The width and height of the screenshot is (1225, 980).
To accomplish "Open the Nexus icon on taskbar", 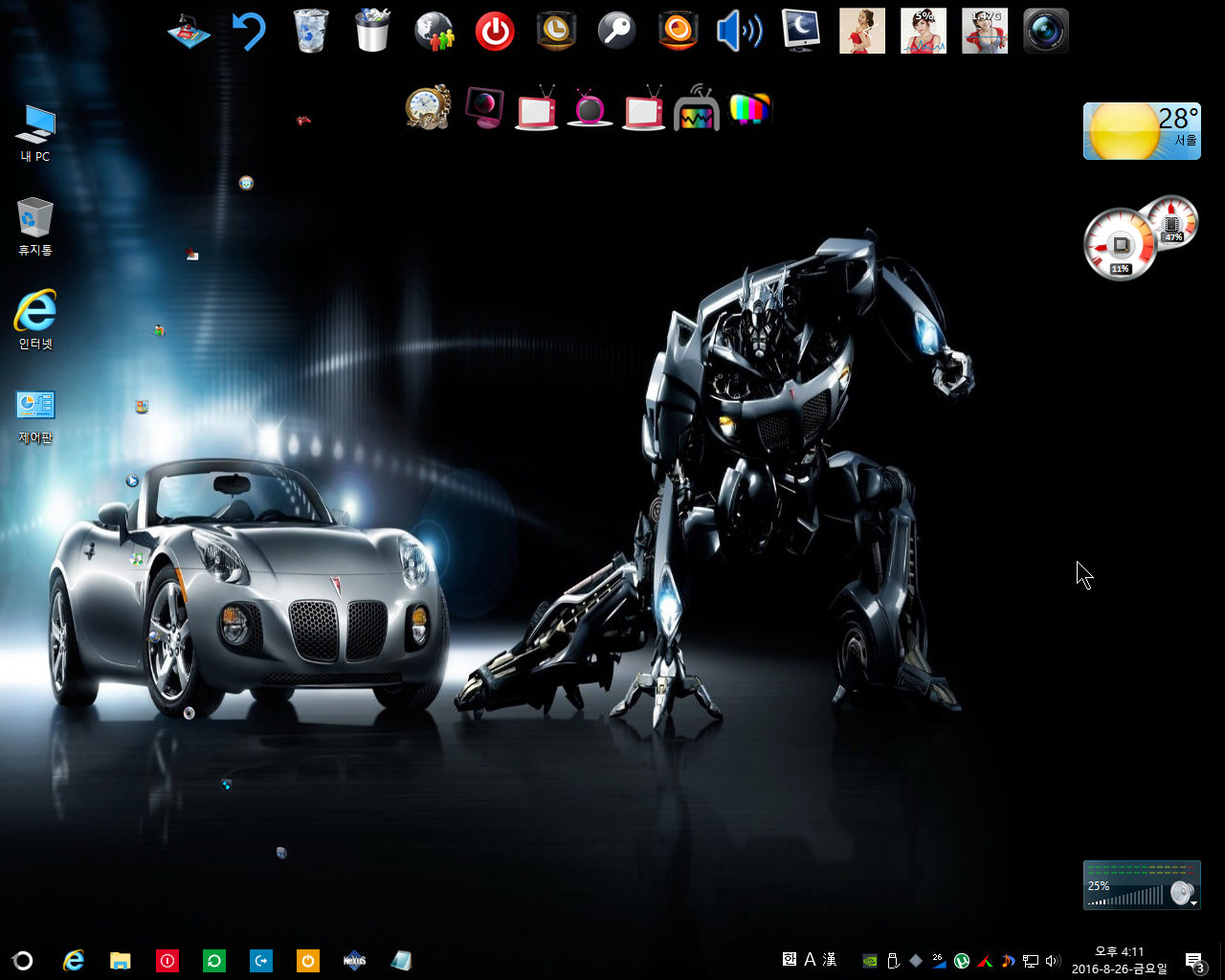I will pos(355,961).
